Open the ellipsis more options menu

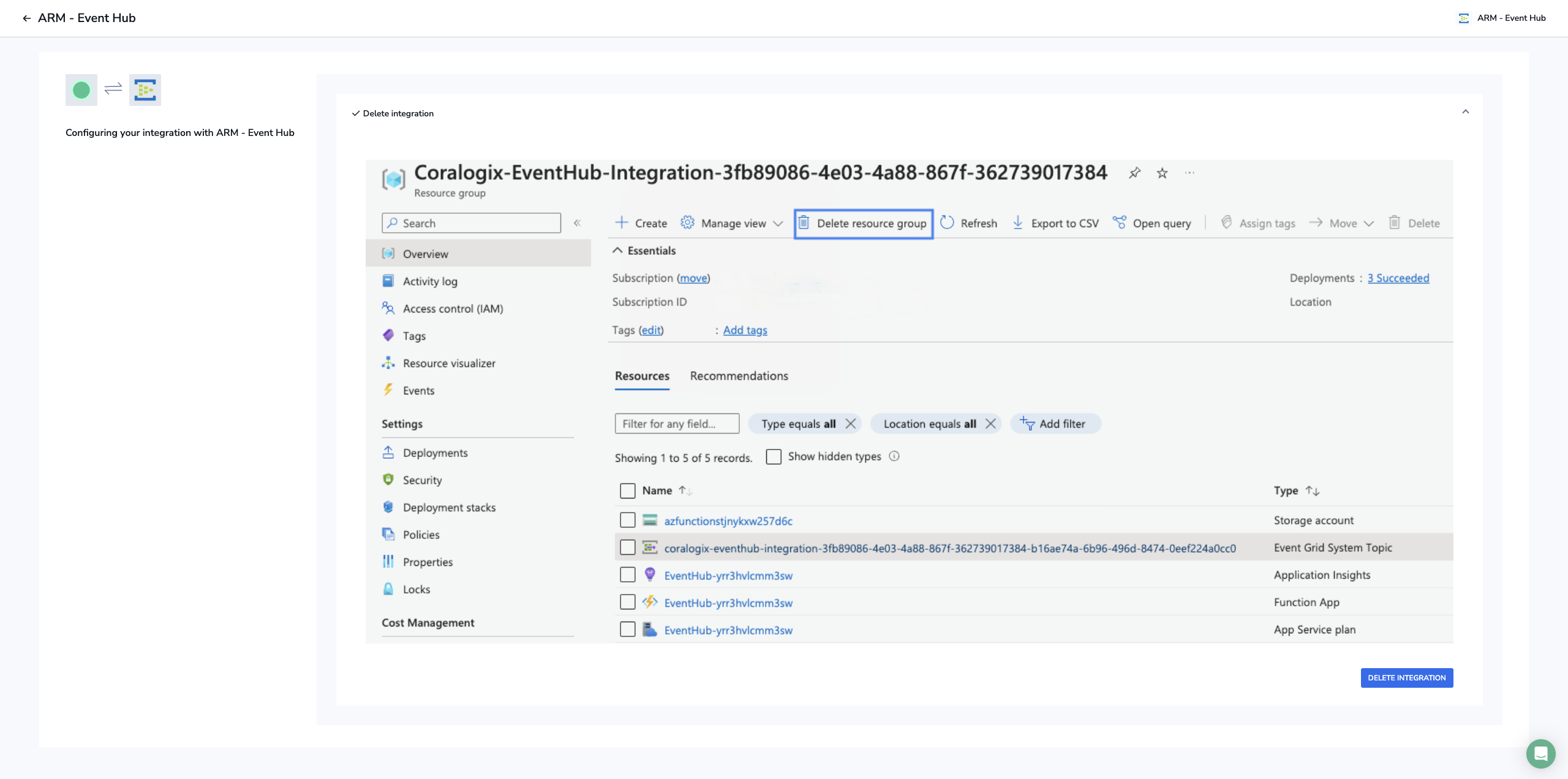(1189, 173)
